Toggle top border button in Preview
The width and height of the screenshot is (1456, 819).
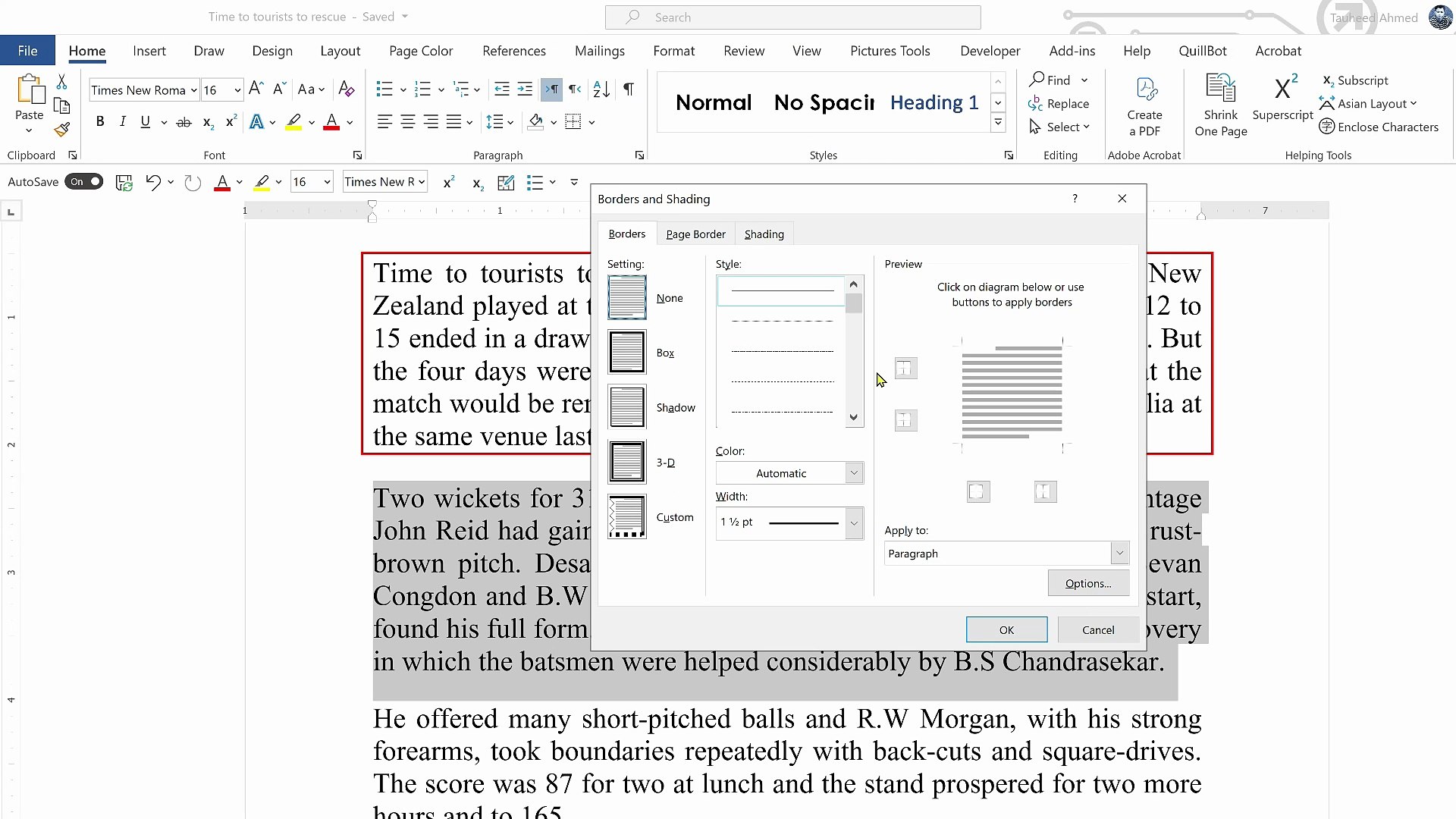point(905,369)
